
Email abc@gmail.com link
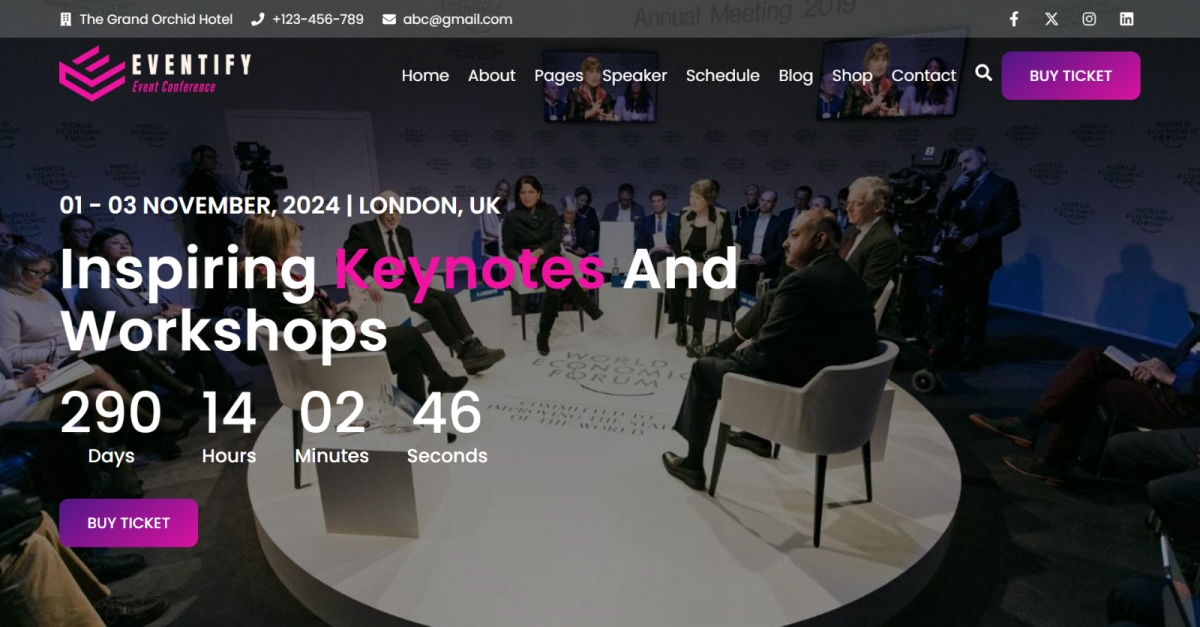pos(458,19)
